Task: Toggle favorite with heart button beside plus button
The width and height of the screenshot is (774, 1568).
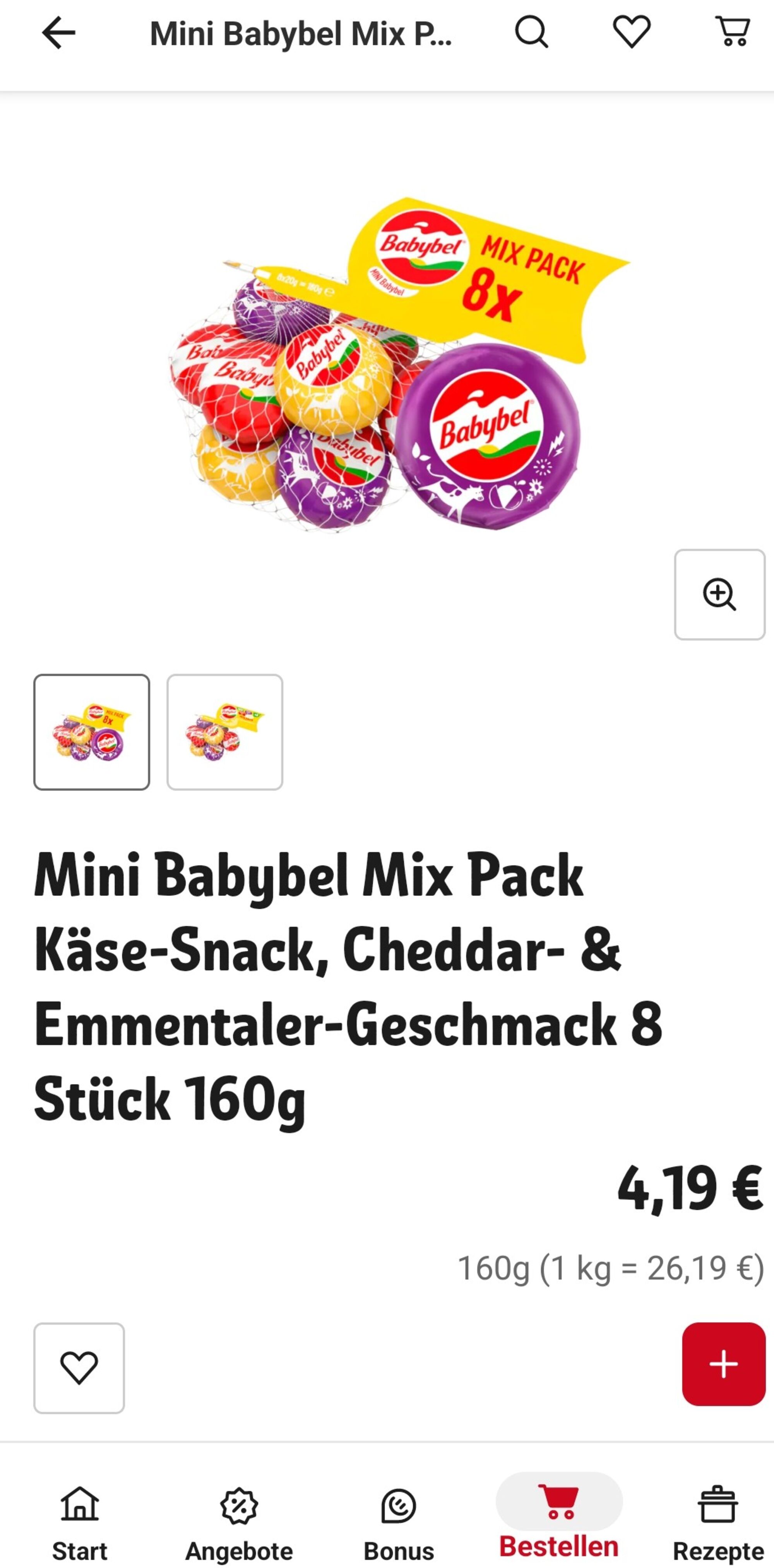Action: pyautogui.click(x=79, y=1368)
